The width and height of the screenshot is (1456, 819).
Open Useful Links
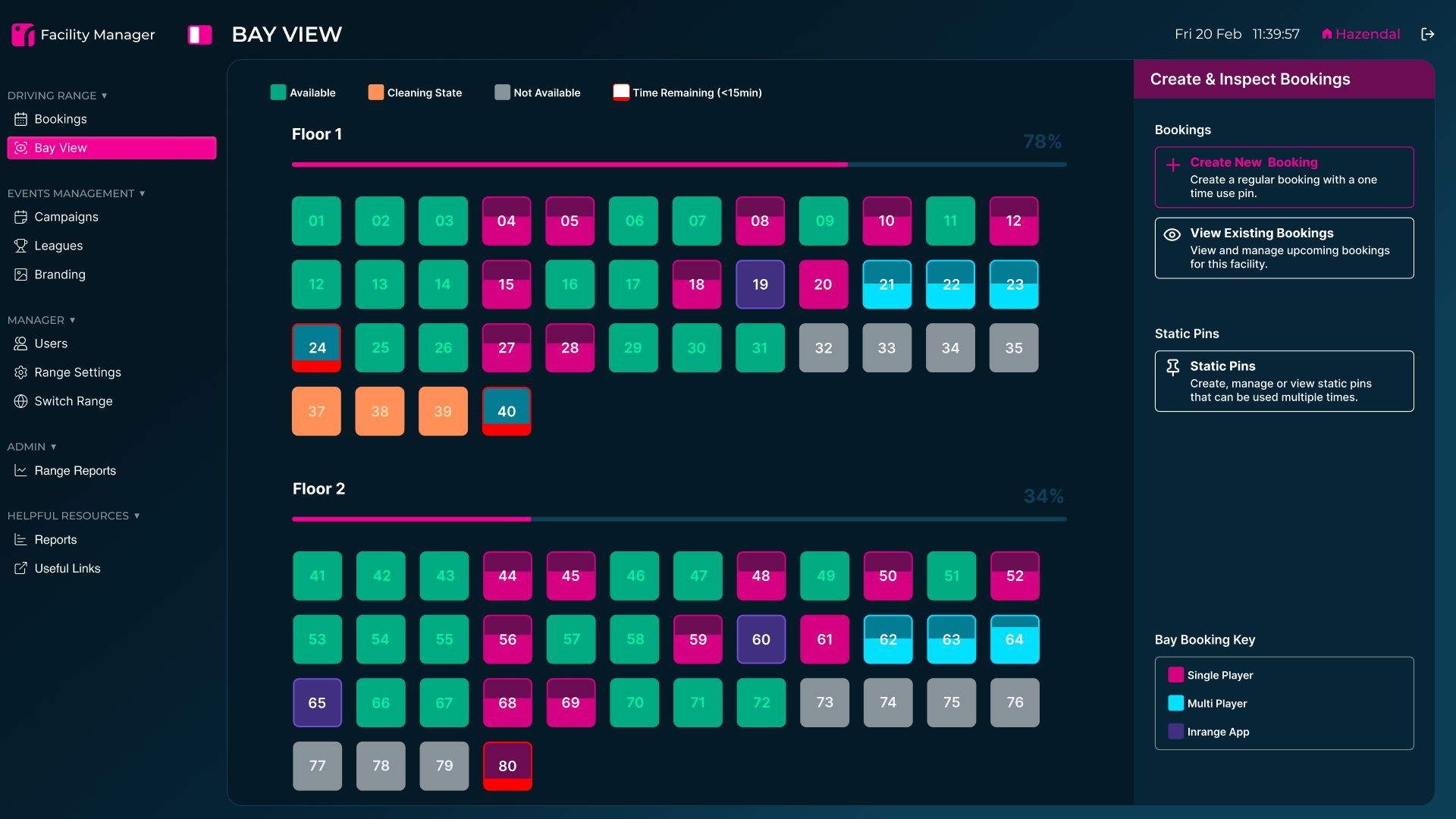[x=67, y=569]
